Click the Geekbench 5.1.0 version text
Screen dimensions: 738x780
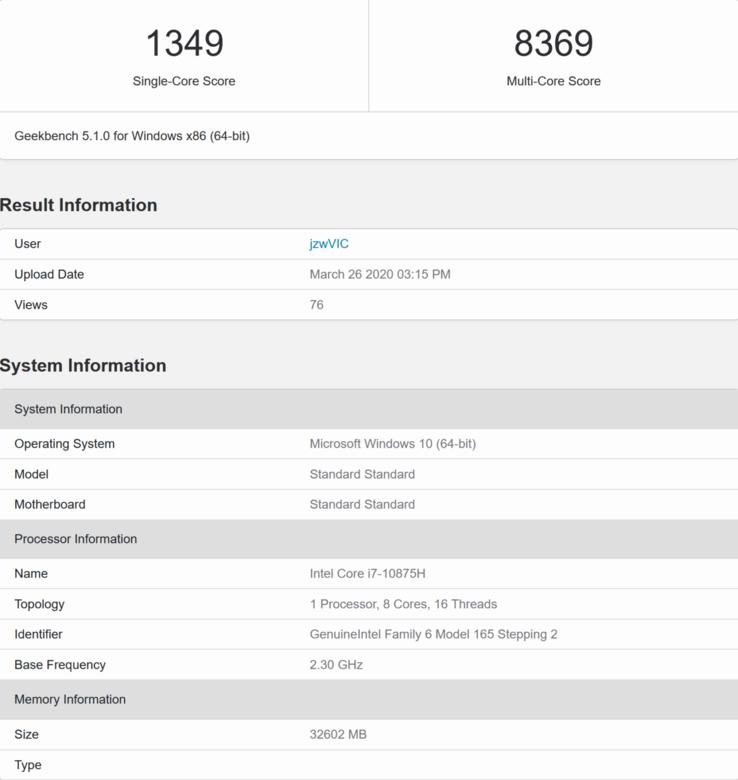click(x=132, y=136)
